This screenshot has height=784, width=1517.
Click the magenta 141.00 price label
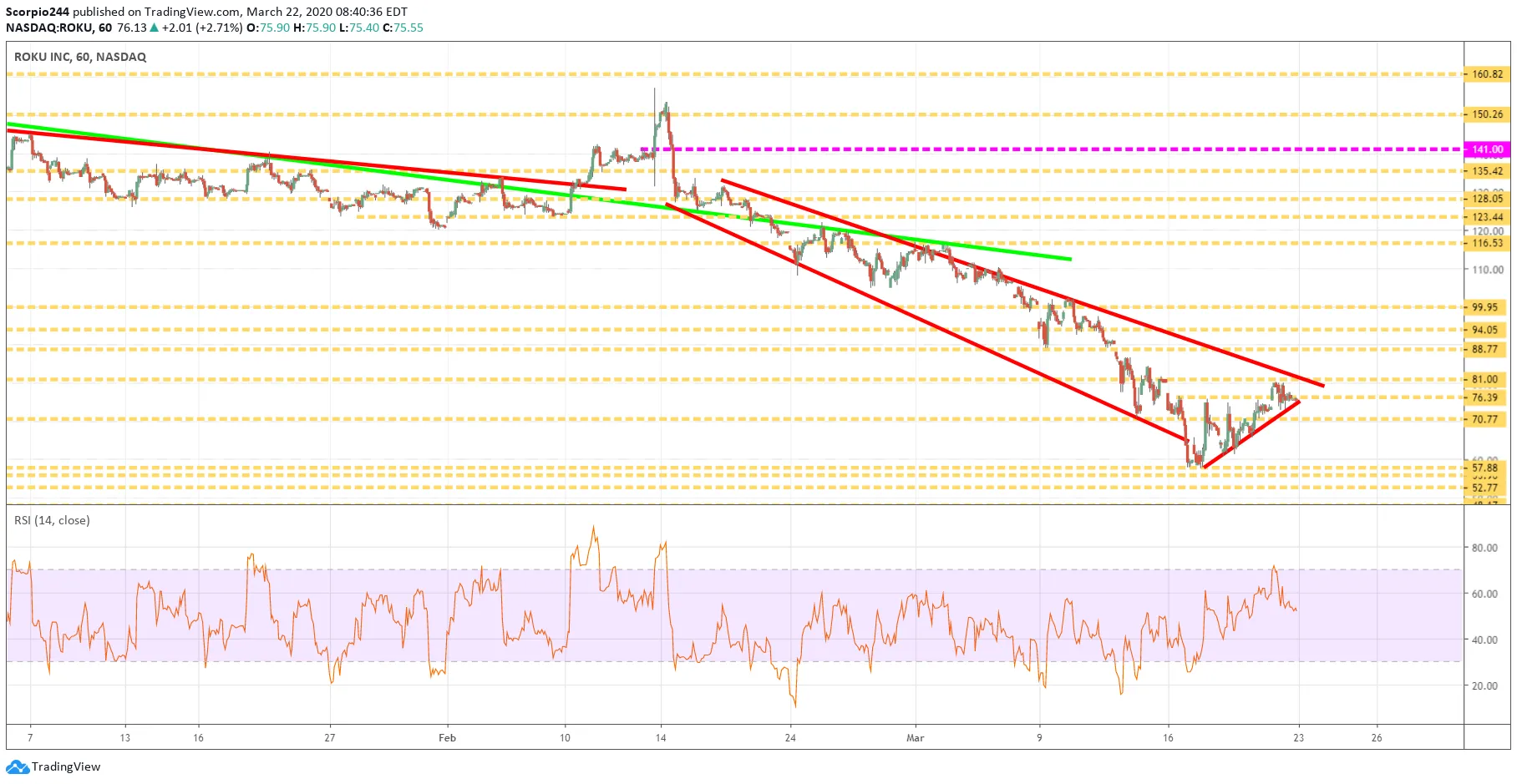[x=1487, y=149]
